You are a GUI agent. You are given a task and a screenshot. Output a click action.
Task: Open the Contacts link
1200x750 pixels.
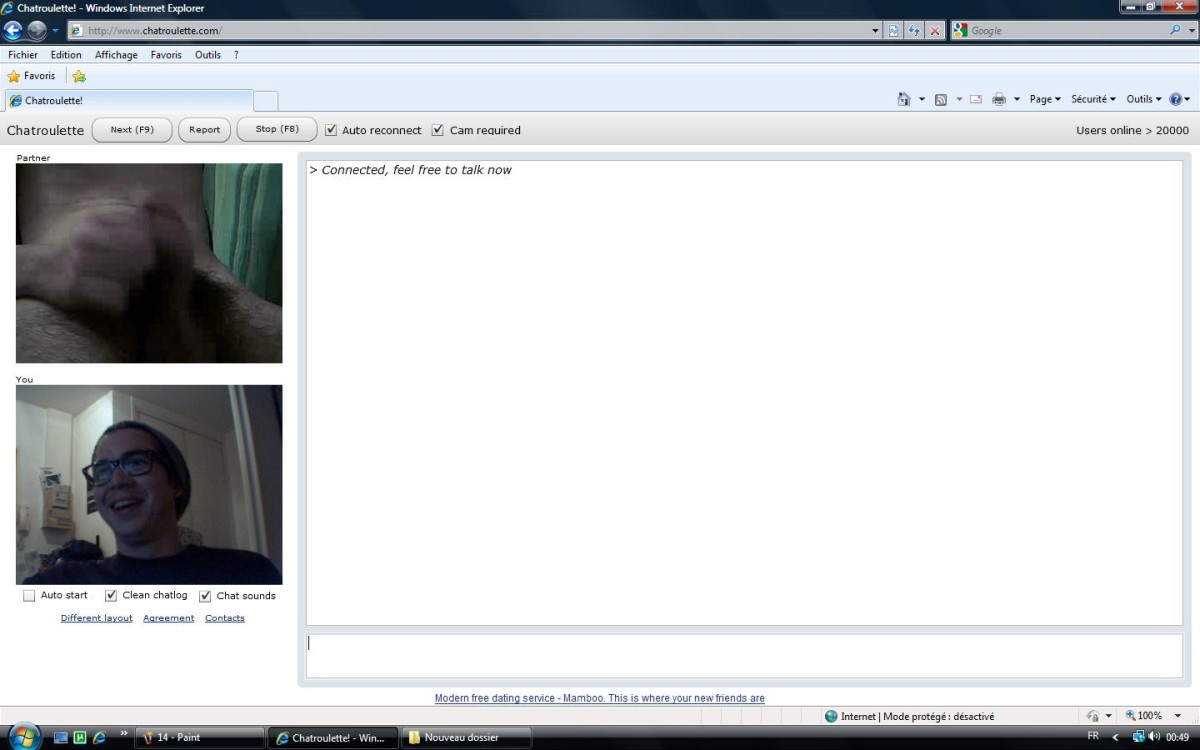tap(225, 618)
